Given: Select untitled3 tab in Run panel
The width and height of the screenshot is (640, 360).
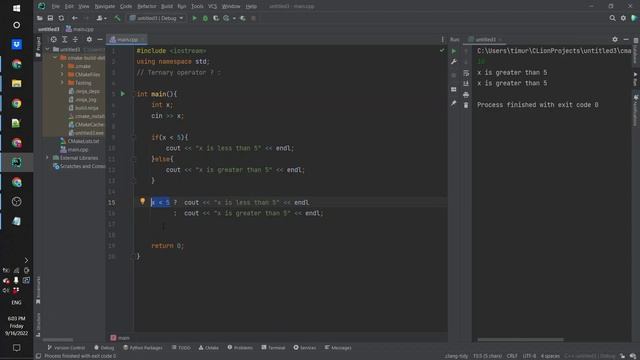Looking at the screenshot, I should coord(485,40).
